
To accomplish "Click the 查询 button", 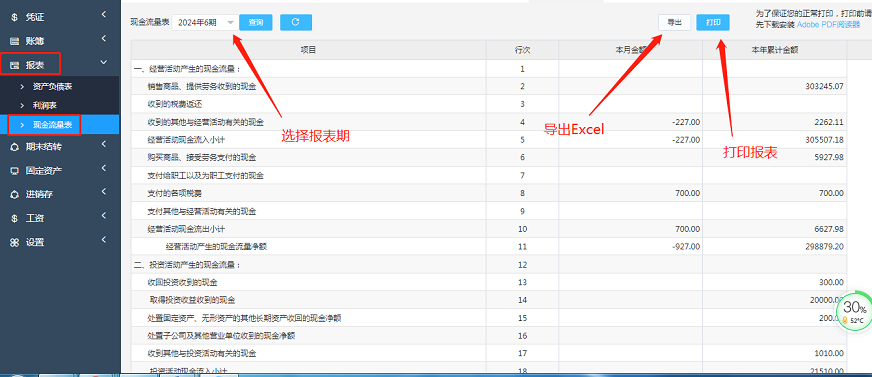I will pyautogui.click(x=256, y=22).
